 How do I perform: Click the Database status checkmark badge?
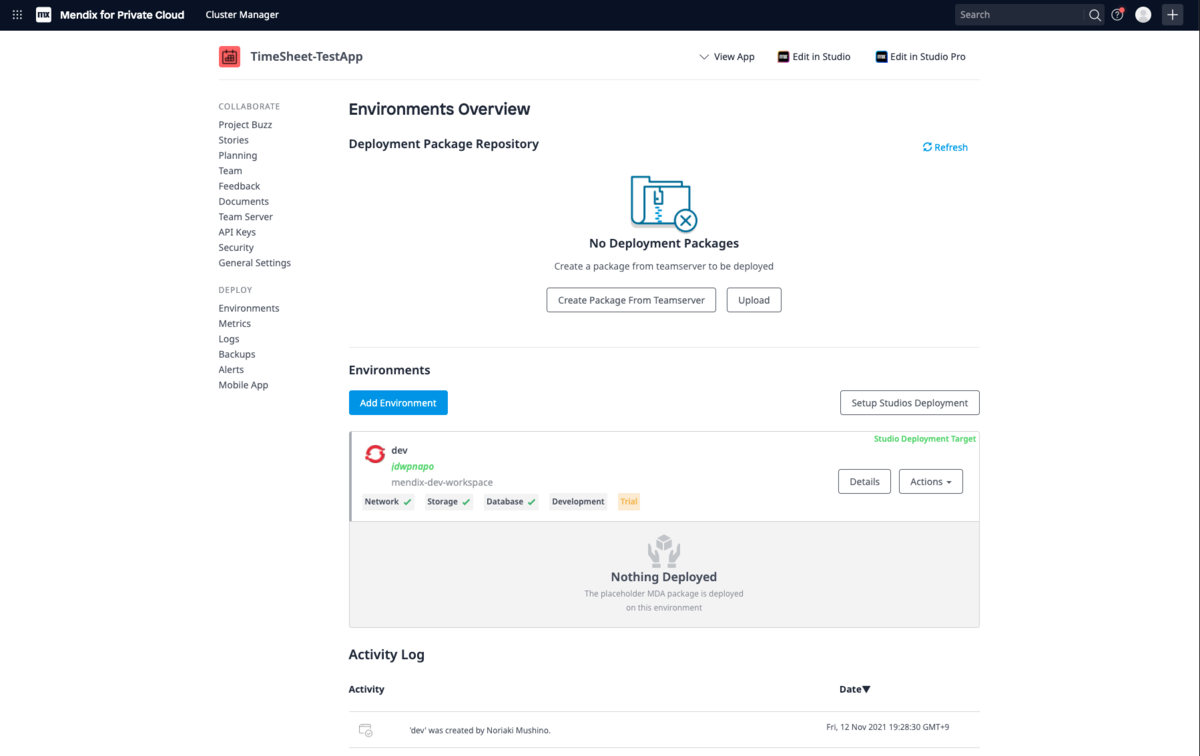[x=511, y=502]
